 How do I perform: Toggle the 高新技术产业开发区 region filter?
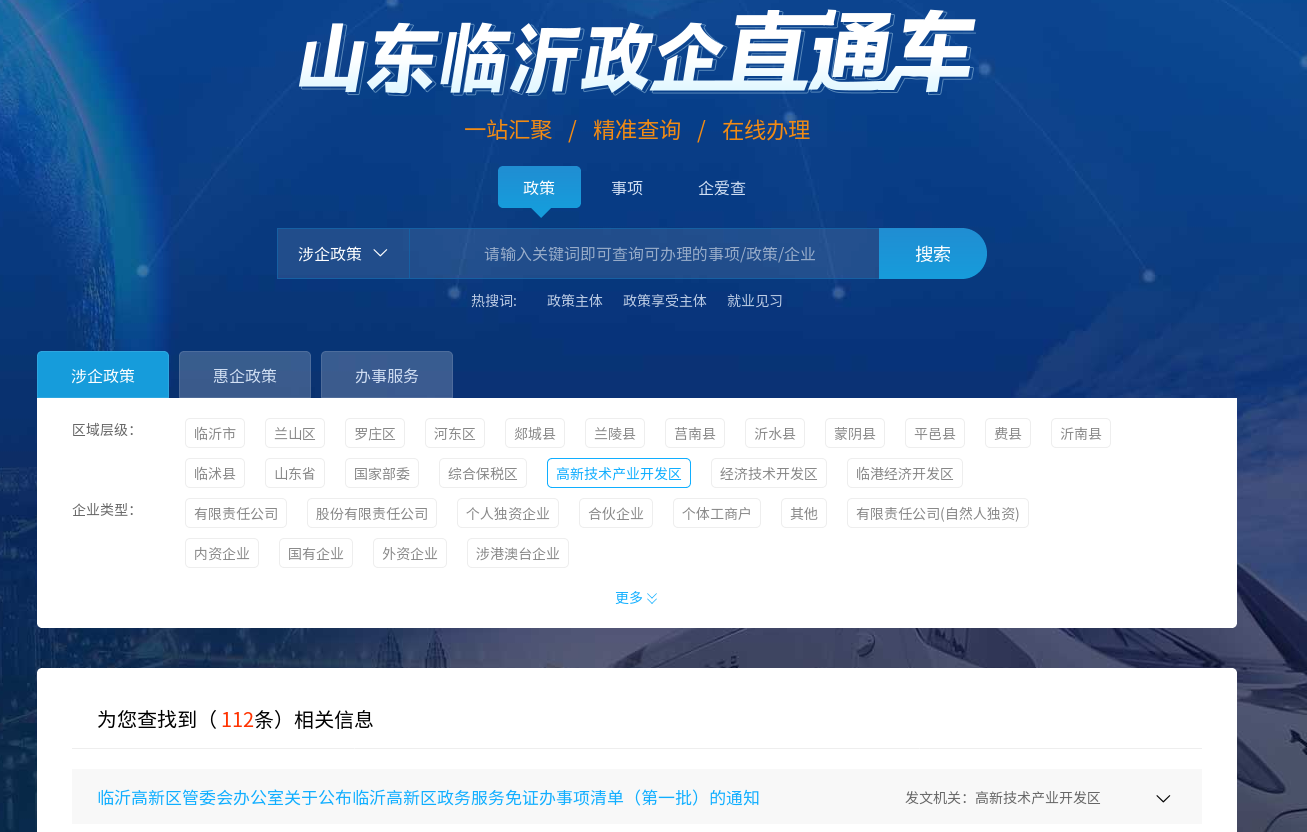(619, 473)
